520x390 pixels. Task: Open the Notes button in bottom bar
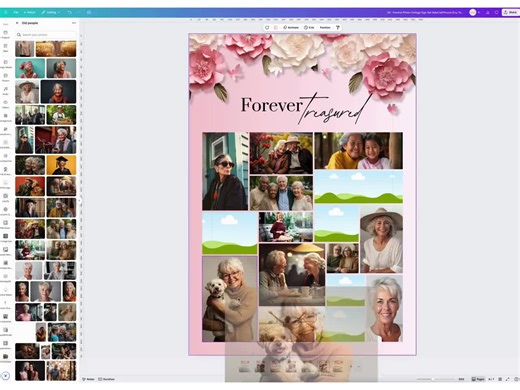point(88,379)
